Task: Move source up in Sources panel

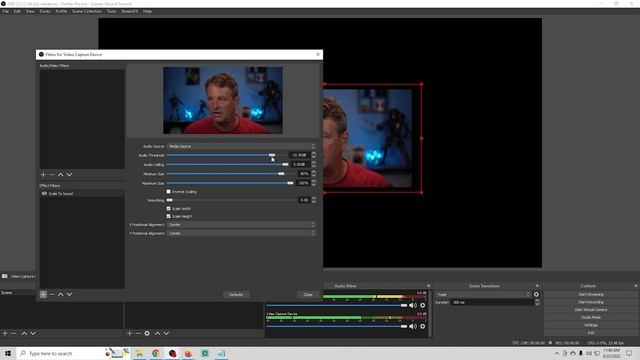Action: pyautogui.click(x=158, y=333)
